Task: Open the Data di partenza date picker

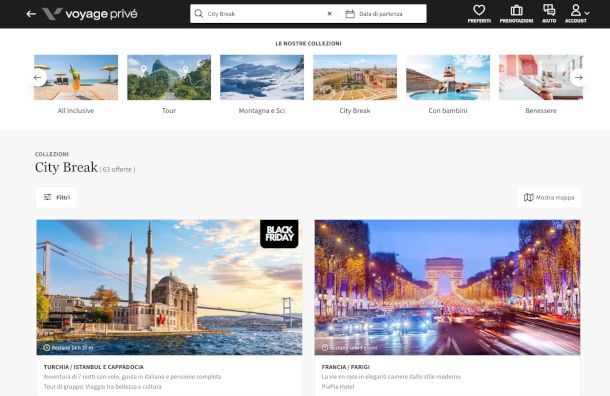Action: click(x=383, y=14)
